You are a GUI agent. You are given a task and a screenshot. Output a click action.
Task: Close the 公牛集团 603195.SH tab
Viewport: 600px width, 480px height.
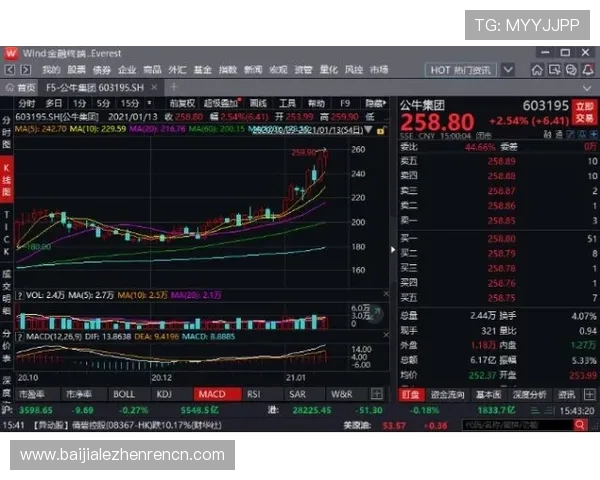point(154,88)
